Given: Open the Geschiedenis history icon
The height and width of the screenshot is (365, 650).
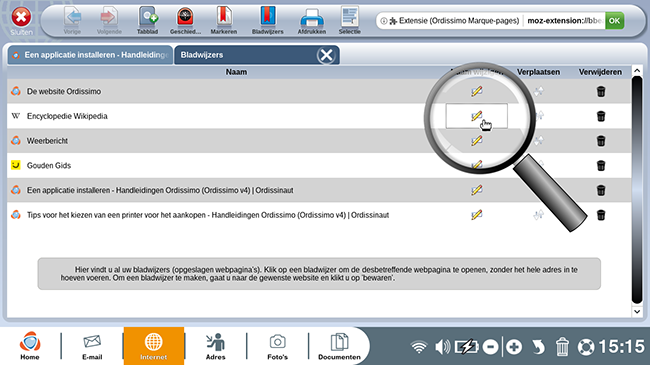Looking at the screenshot, I should [185, 20].
